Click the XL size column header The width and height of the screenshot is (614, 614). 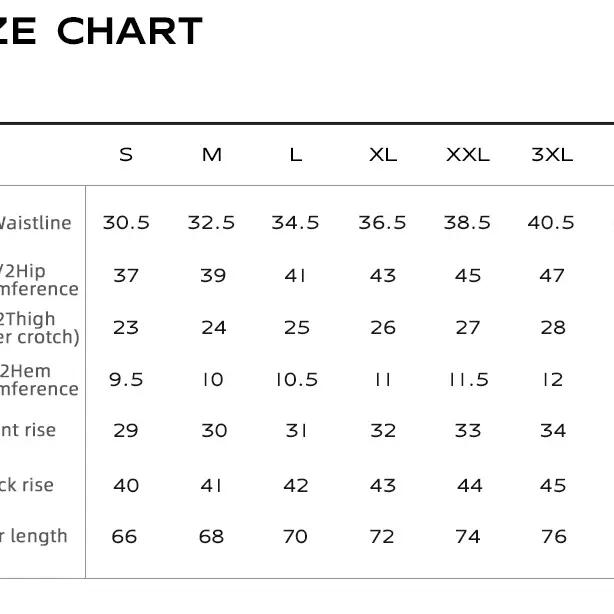(x=383, y=155)
